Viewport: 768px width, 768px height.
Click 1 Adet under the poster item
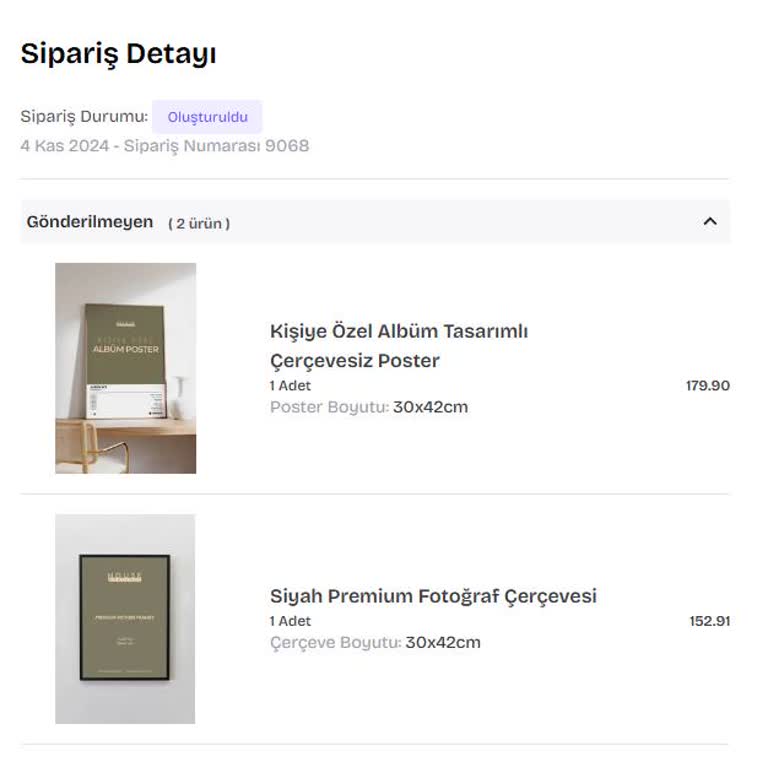click(290, 385)
